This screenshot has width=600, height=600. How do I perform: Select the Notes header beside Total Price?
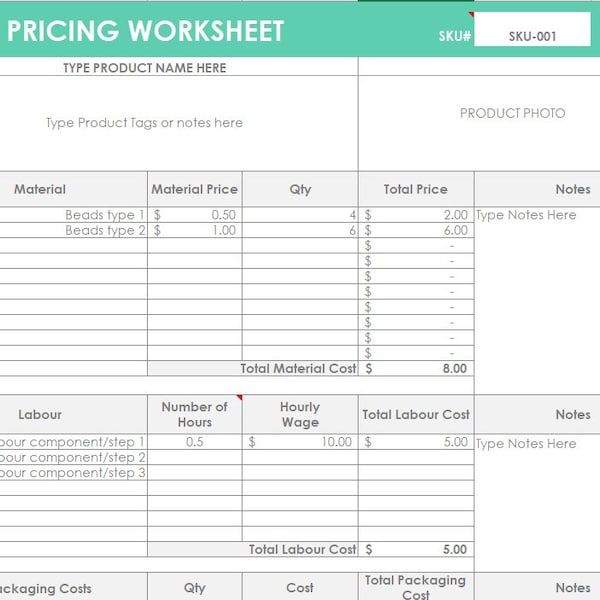coord(537,189)
